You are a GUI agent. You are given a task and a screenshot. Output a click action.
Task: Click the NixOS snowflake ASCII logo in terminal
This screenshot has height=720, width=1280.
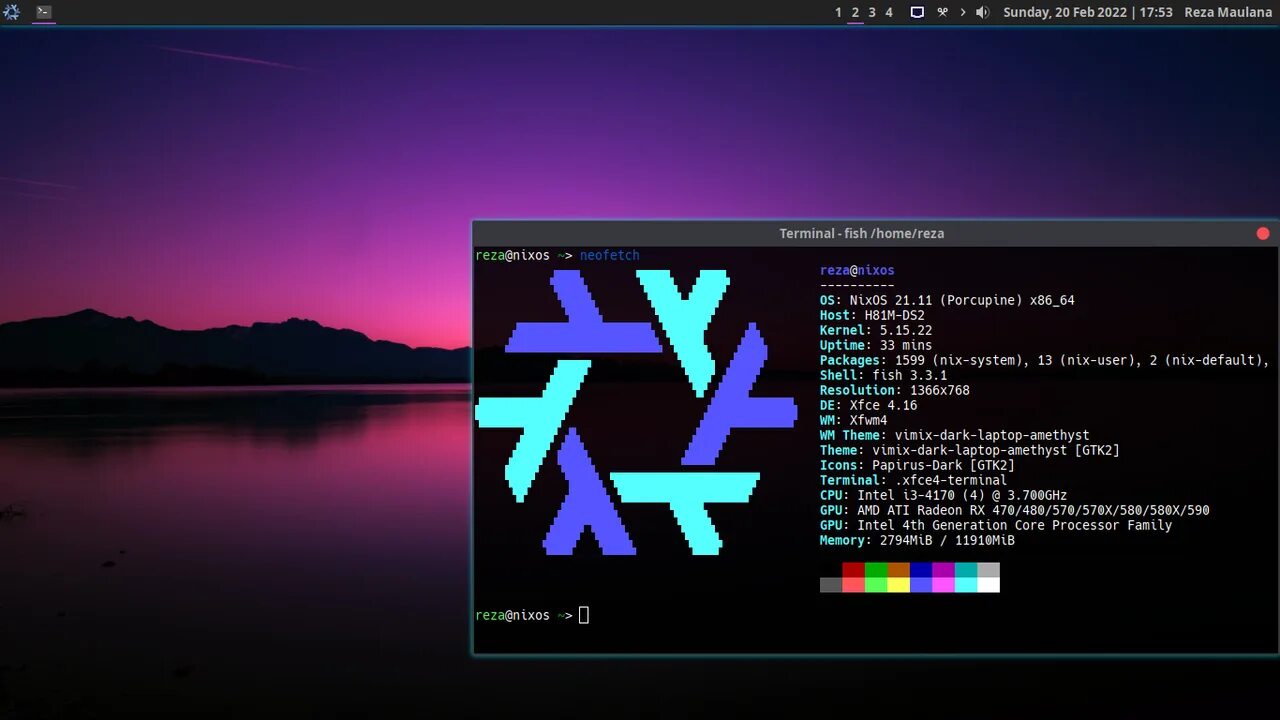tap(636, 412)
